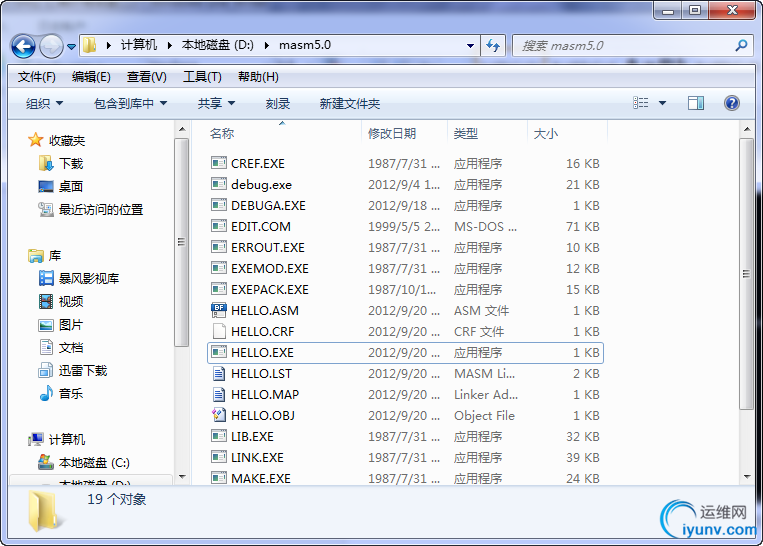
Task: Open the 文件(F) menu
Action: 36,77
